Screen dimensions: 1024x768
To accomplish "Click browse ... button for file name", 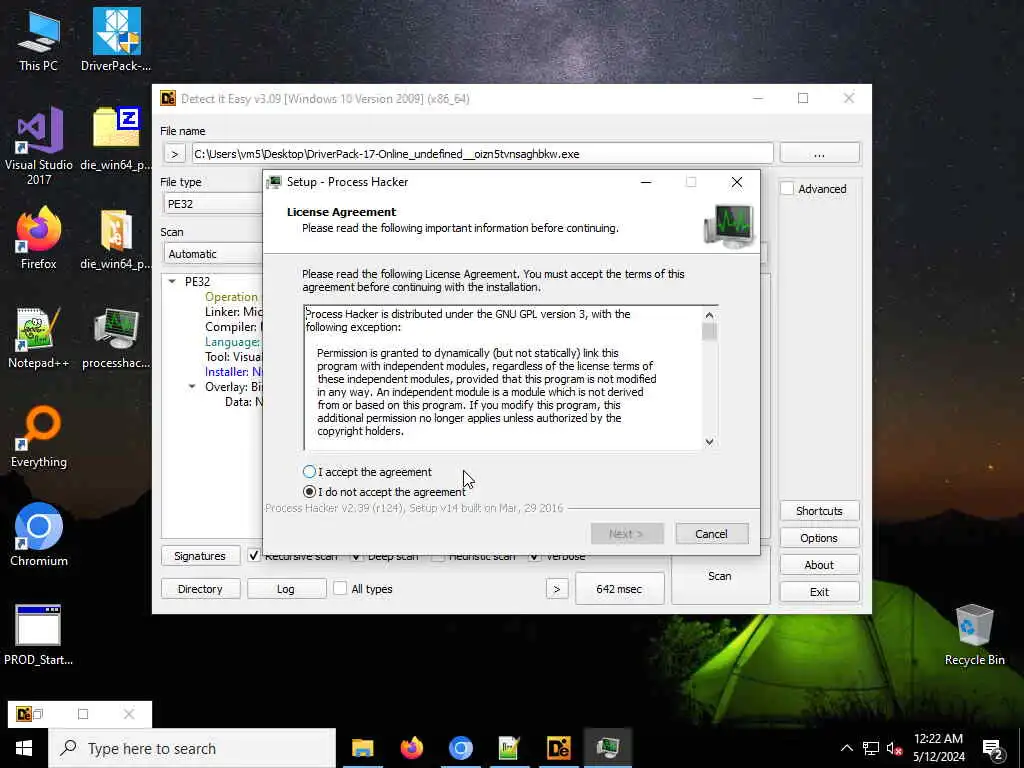I will click(820, 153).
